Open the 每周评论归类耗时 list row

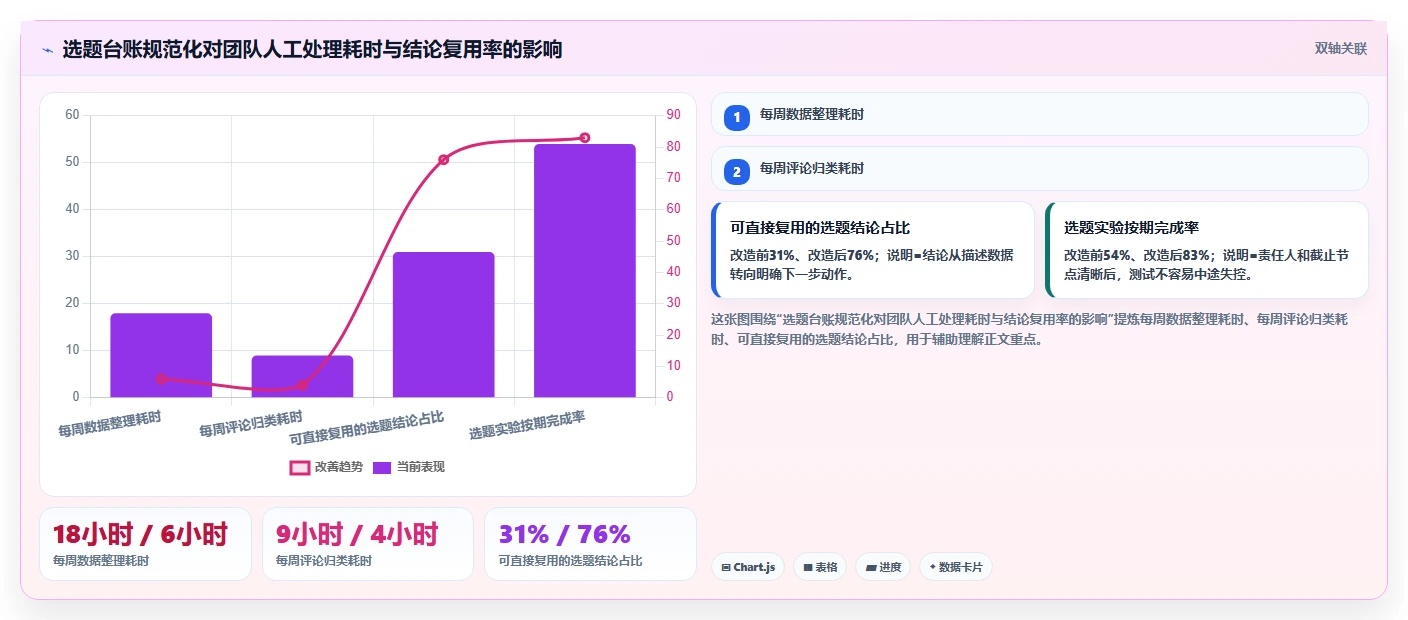click(x=1039, y=168)
